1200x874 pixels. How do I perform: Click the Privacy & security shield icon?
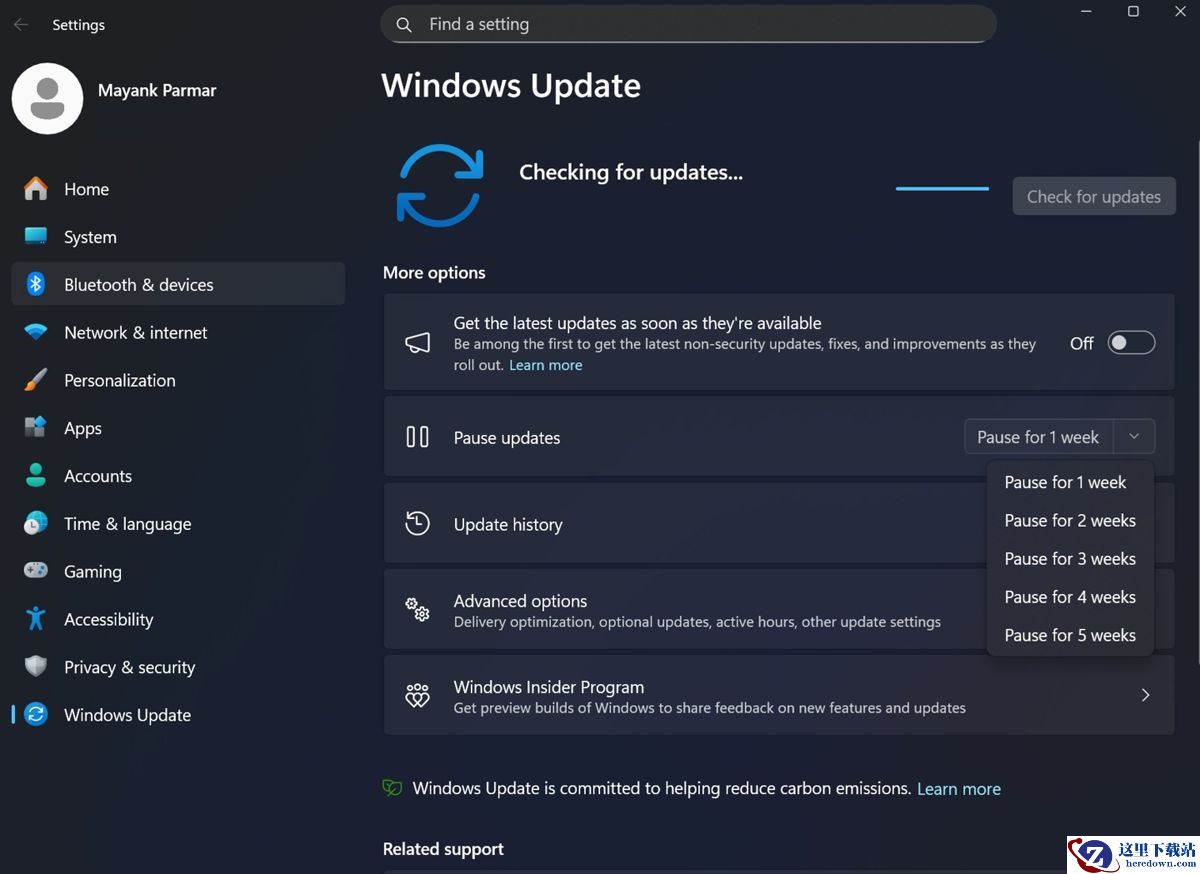coord(36,667)
